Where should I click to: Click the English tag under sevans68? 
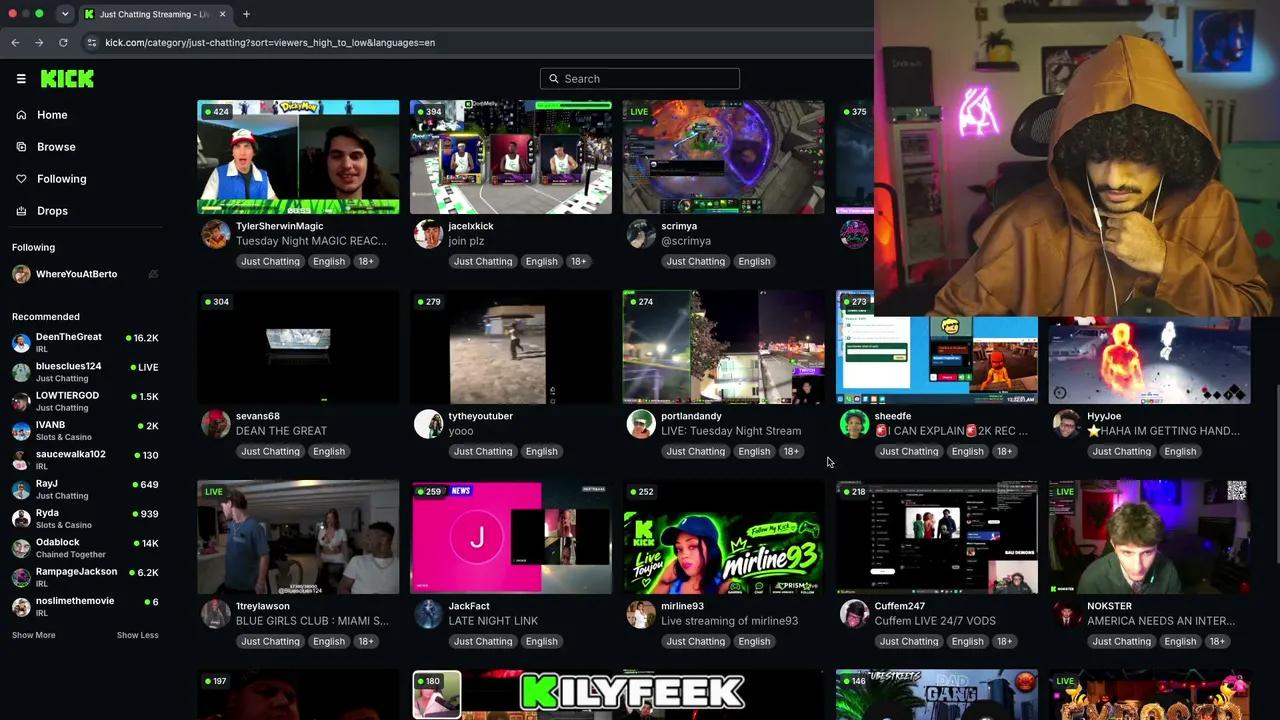(328, 452)
